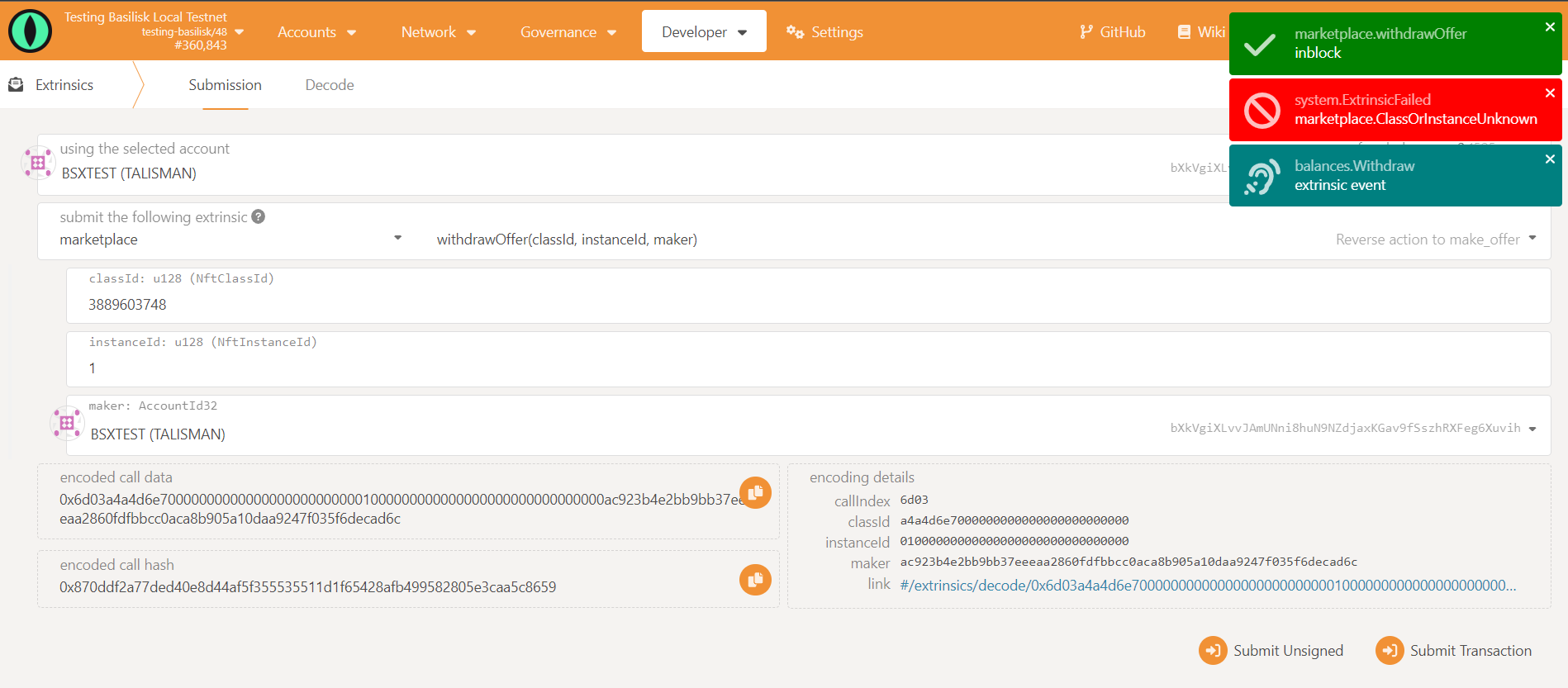1568x688 pixels.
Task: Switch to the Decode tab
Action: pos(330,85)
